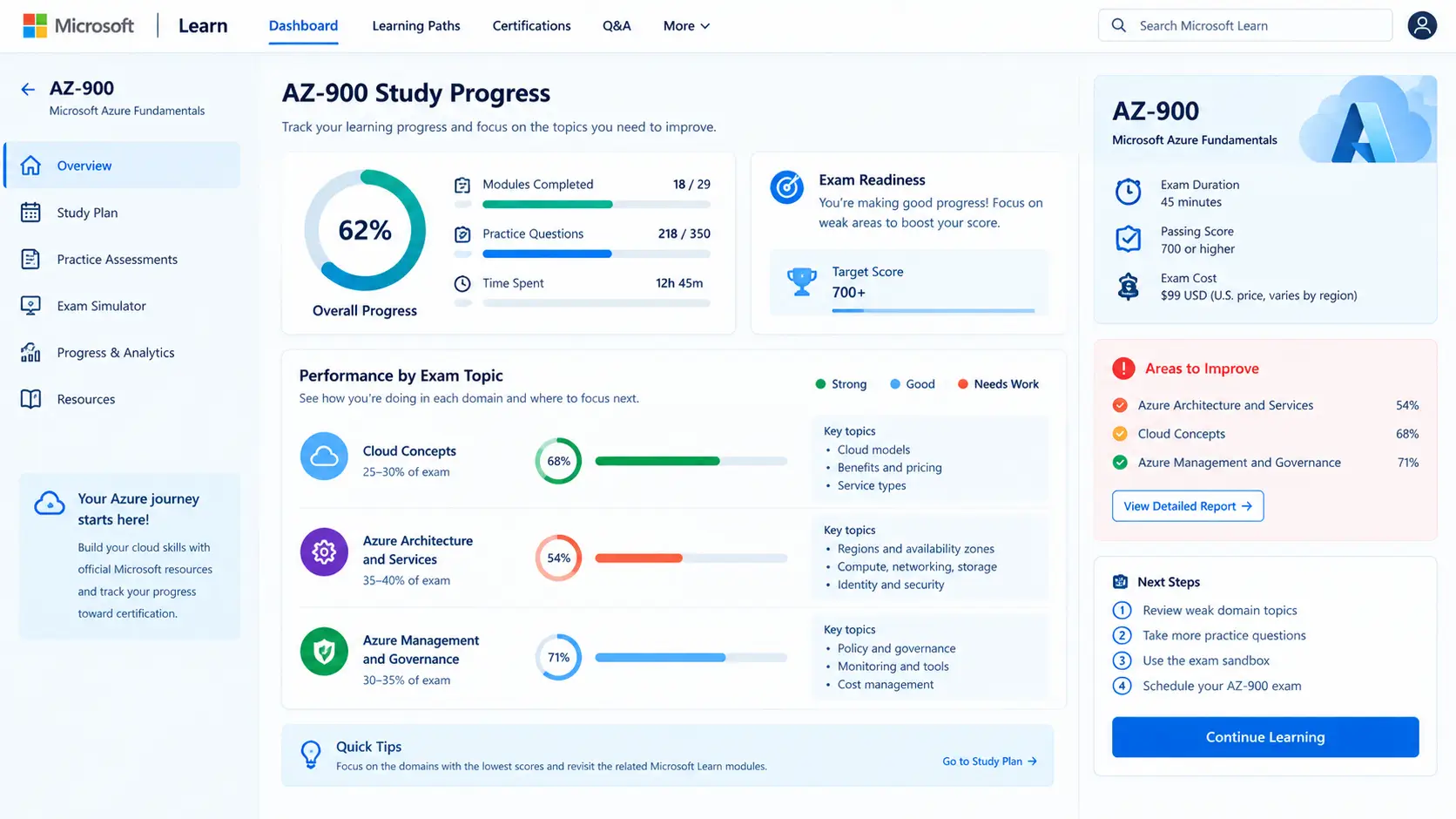The image size is (1456, 819).
Task: Click the Azure Management shield icon
Action: pyautogui.click(x=324, y=652)
